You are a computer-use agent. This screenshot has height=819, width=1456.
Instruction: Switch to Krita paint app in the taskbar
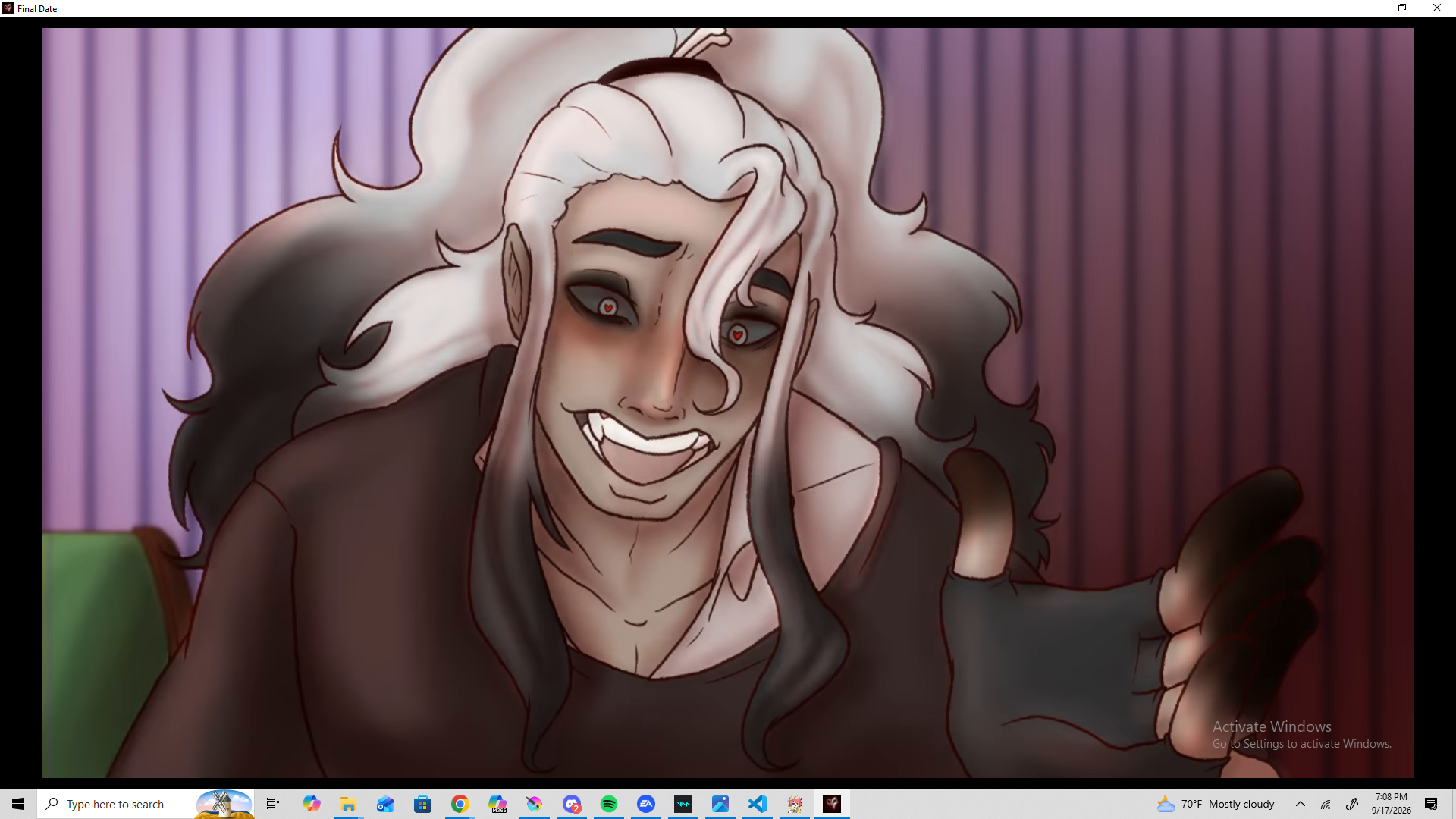pos(535,804)
